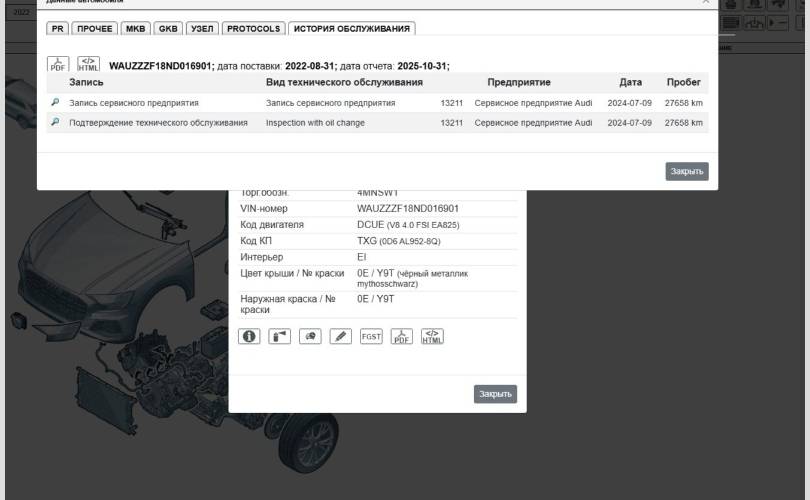Open the ПРОЧЕЕ tab
The height and width of the screenshot is (500, 810).
coord(95,29)
